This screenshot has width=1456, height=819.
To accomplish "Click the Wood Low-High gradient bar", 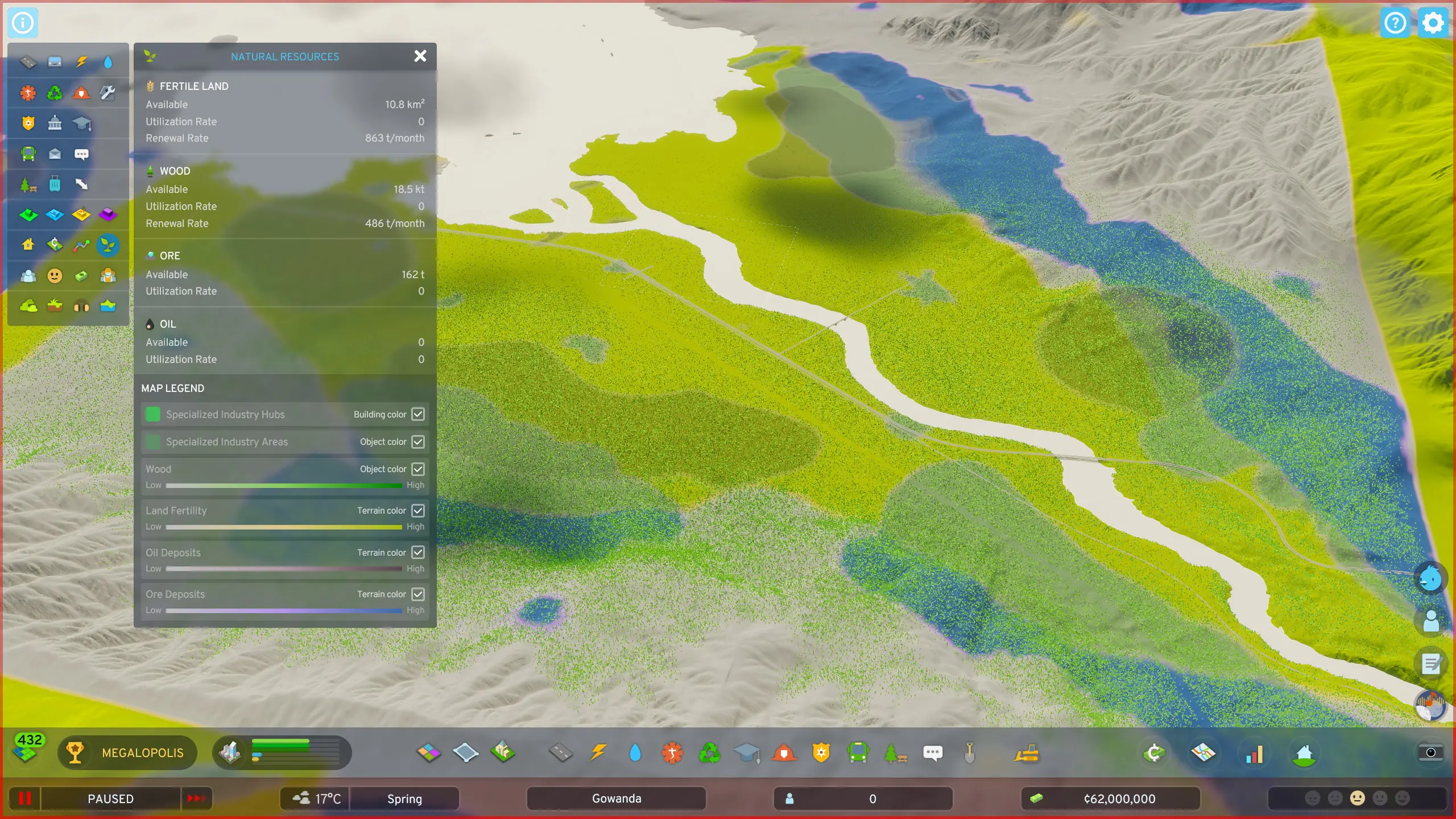I will tap(284, 485).
